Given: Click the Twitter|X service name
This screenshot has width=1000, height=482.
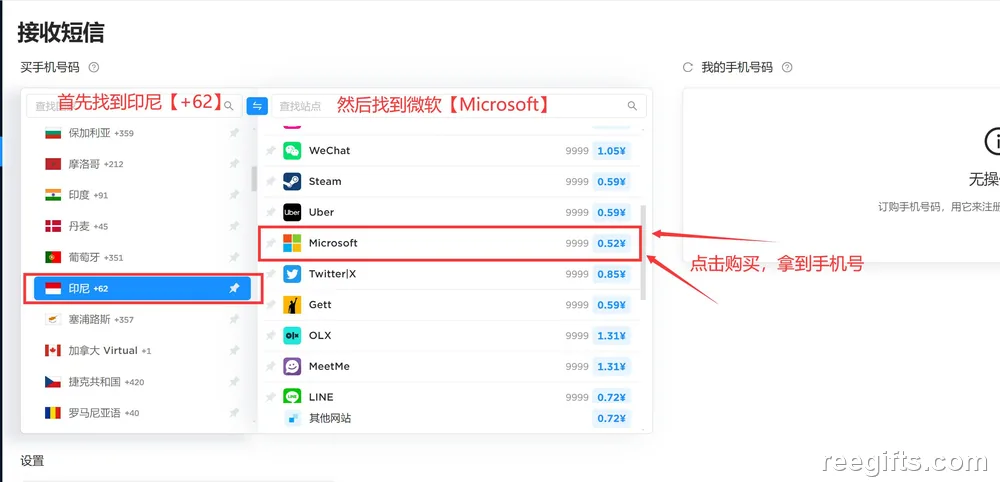Looking at the screenshot, I should tap(332, 274).
